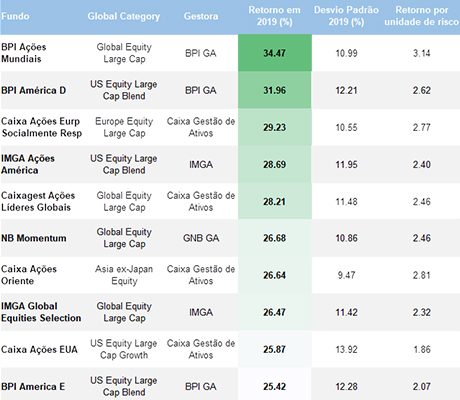Click the Retorno em 2019 (%) header
The width and height of the screenshot is (460, 400).
[274, 16]
